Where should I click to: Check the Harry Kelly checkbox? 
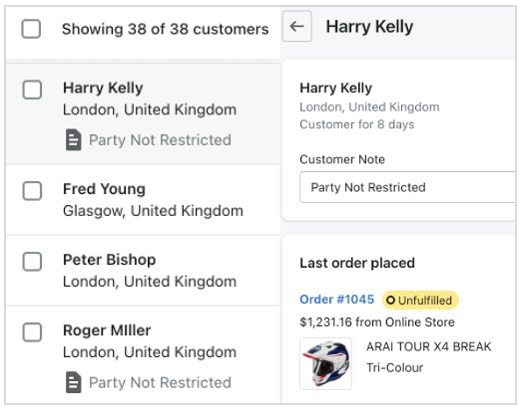[x=32, y=90]
